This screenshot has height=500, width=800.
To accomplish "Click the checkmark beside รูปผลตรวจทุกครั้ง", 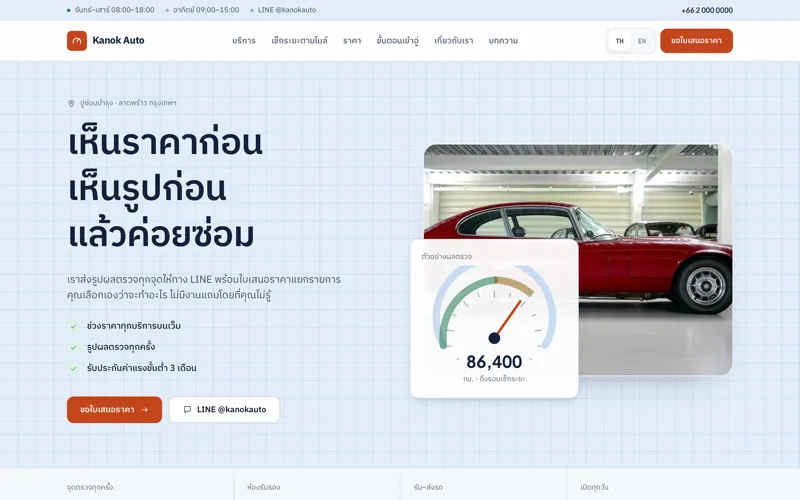I will [73, 347].
